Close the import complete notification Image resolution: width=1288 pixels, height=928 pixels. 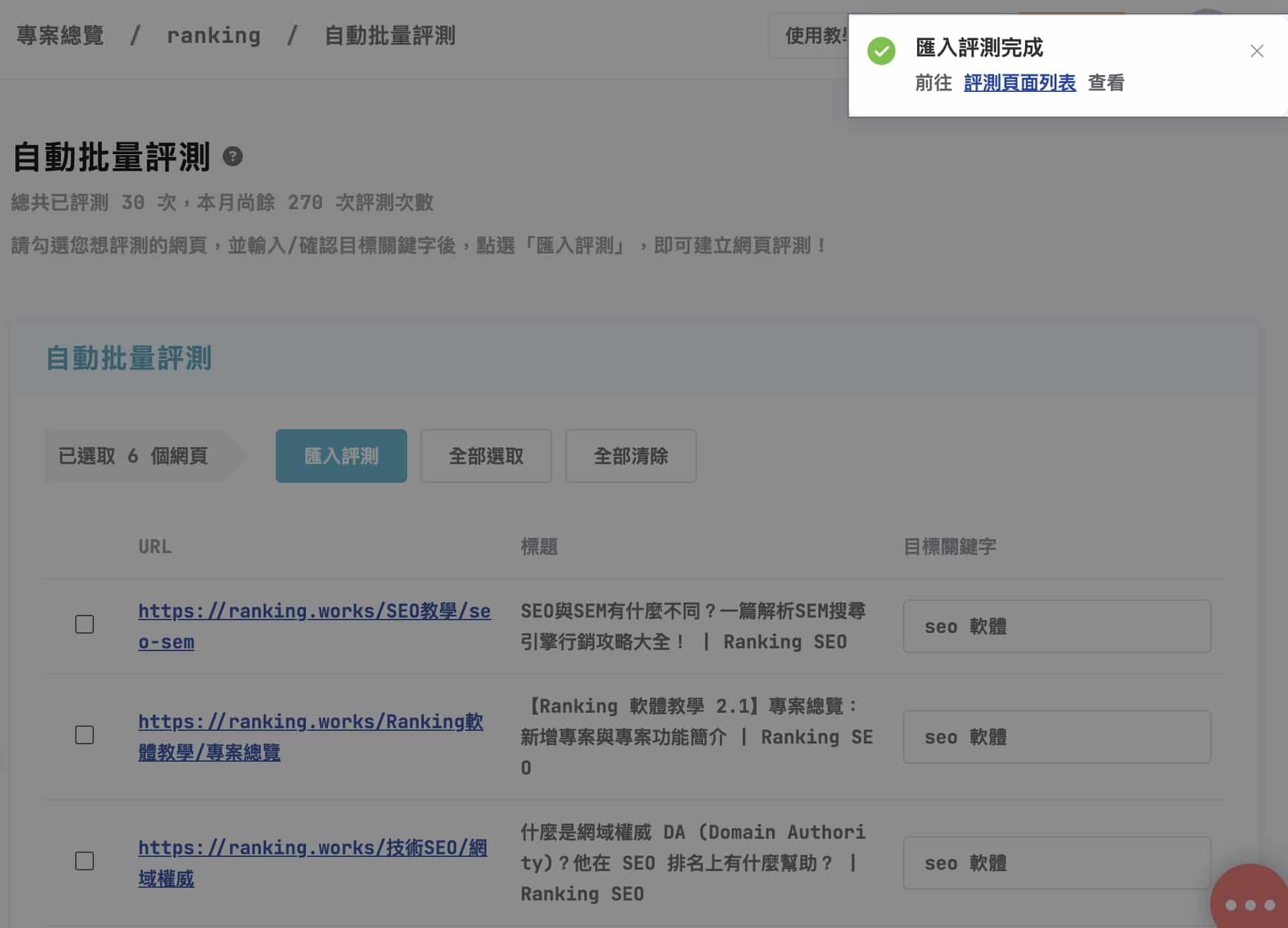[x=1256, y=51]
